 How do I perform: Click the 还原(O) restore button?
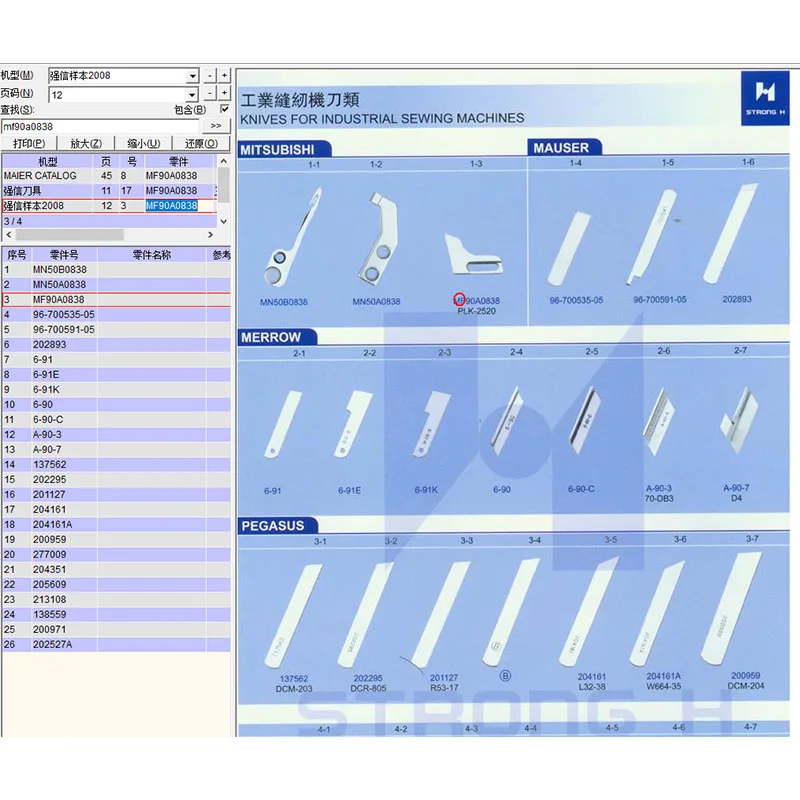(201, 143)
